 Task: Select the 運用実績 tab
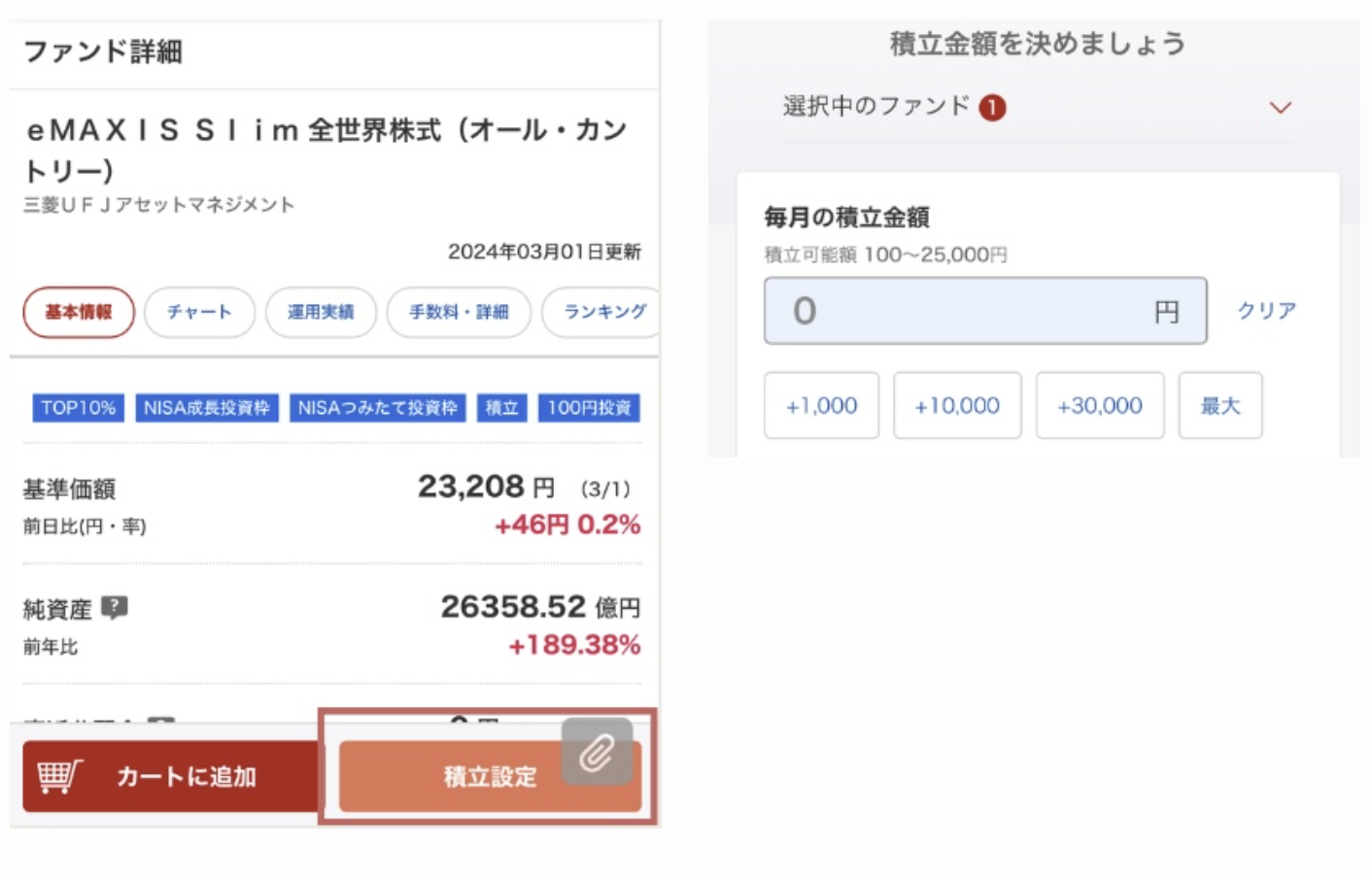[x=321, y=312]
